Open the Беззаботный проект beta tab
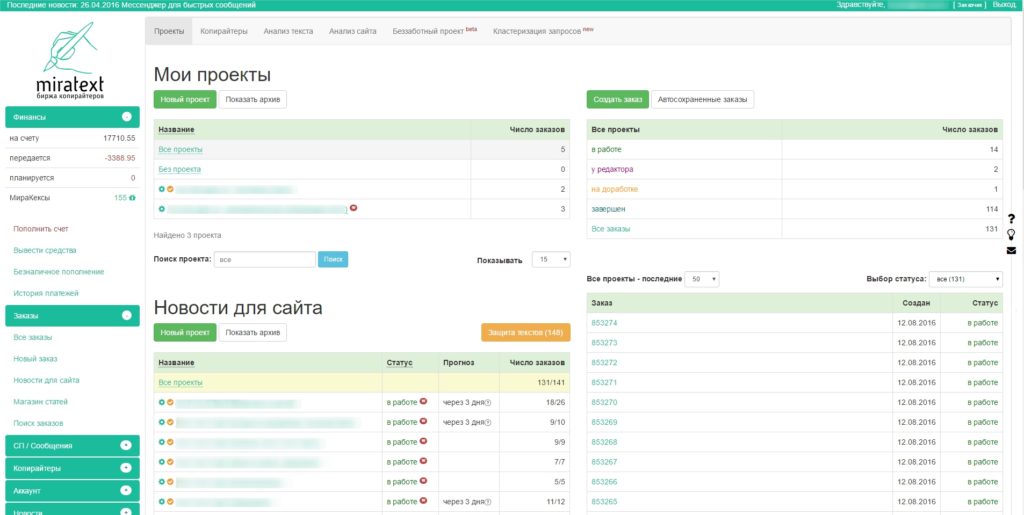1024x515 pixels. [435, 31]
